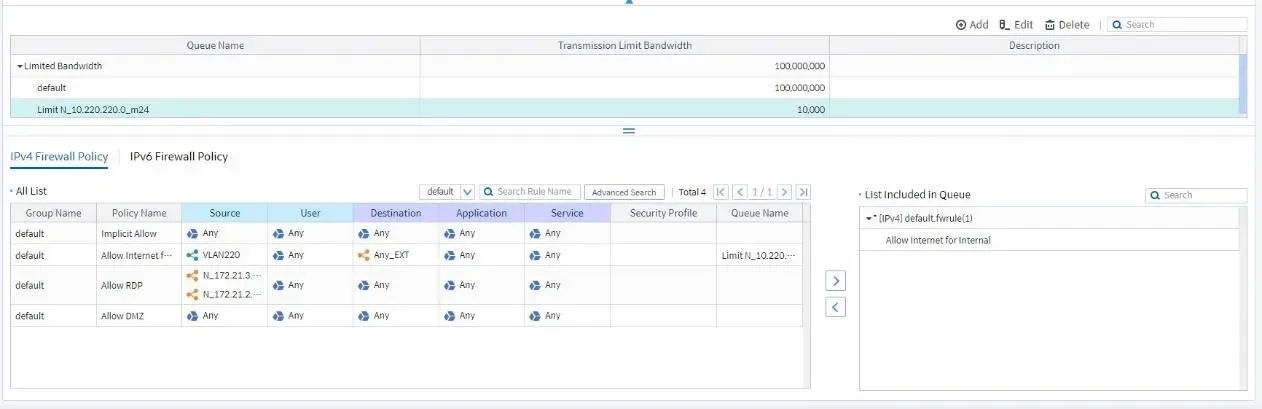The width and height of the screenshot is (1262, 409).
Task: Click the Any destination icon in Implicit Allow row
Action: [x=363, y=233]
